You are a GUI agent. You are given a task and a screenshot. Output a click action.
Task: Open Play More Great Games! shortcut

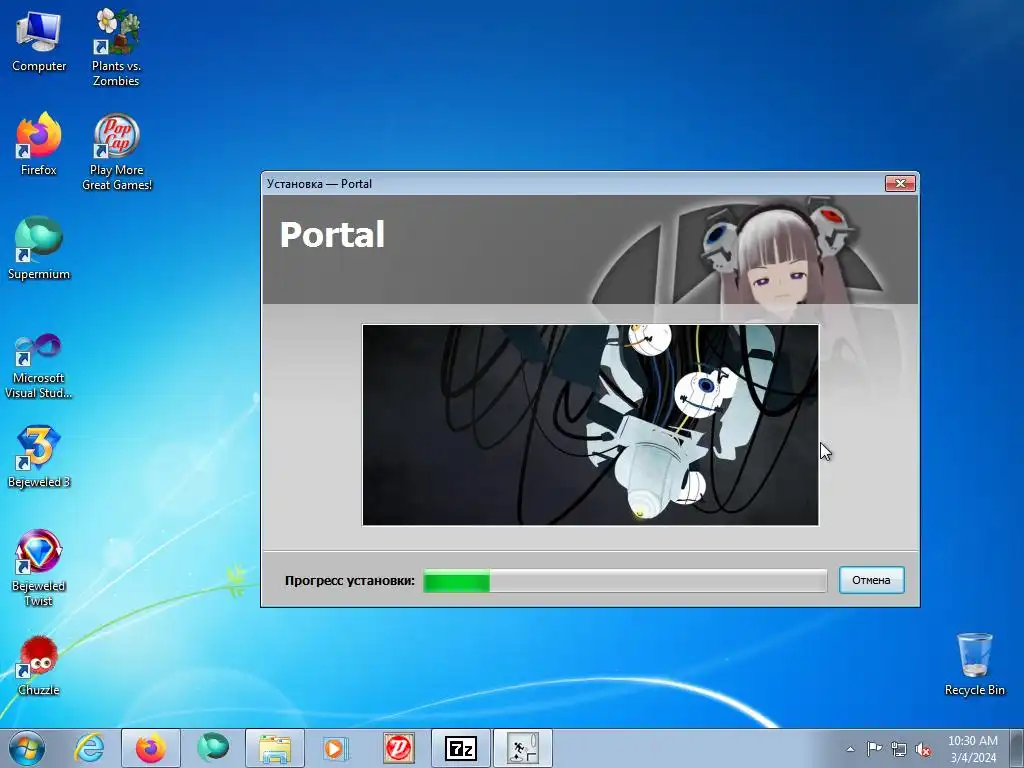117,152
